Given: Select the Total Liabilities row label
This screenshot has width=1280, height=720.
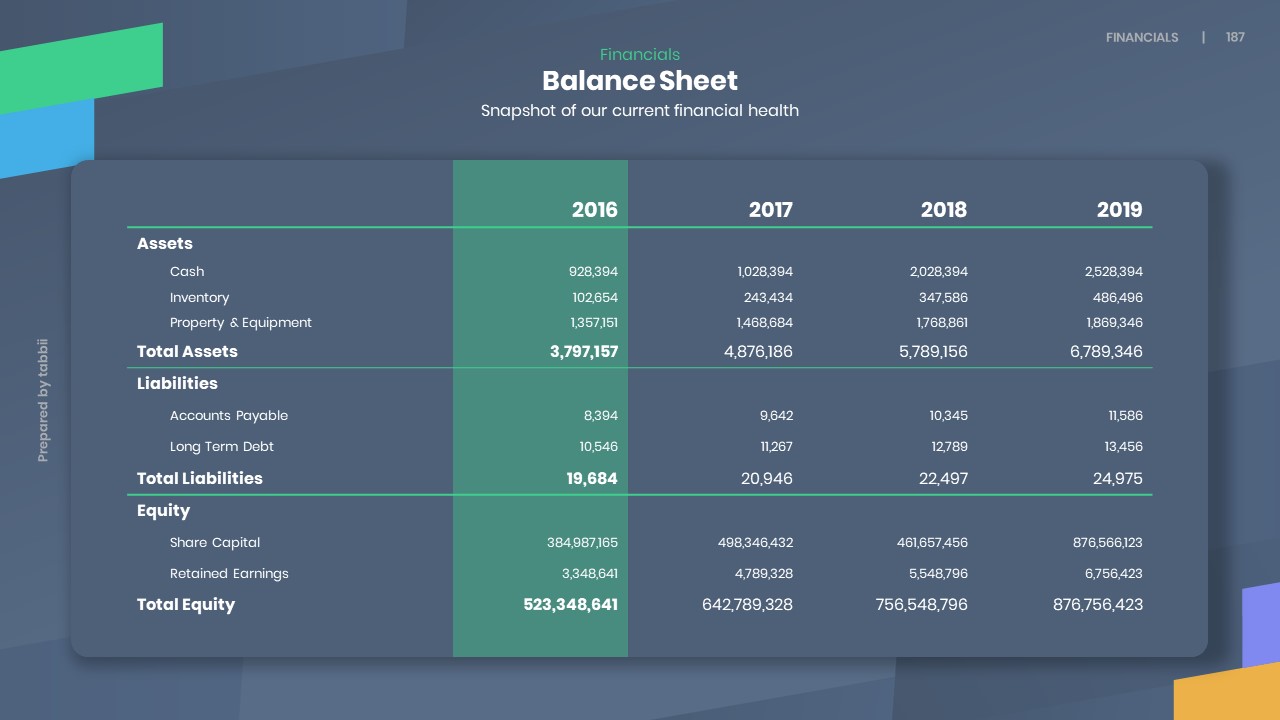Looking at the screenshot, I should click(200, 479).
